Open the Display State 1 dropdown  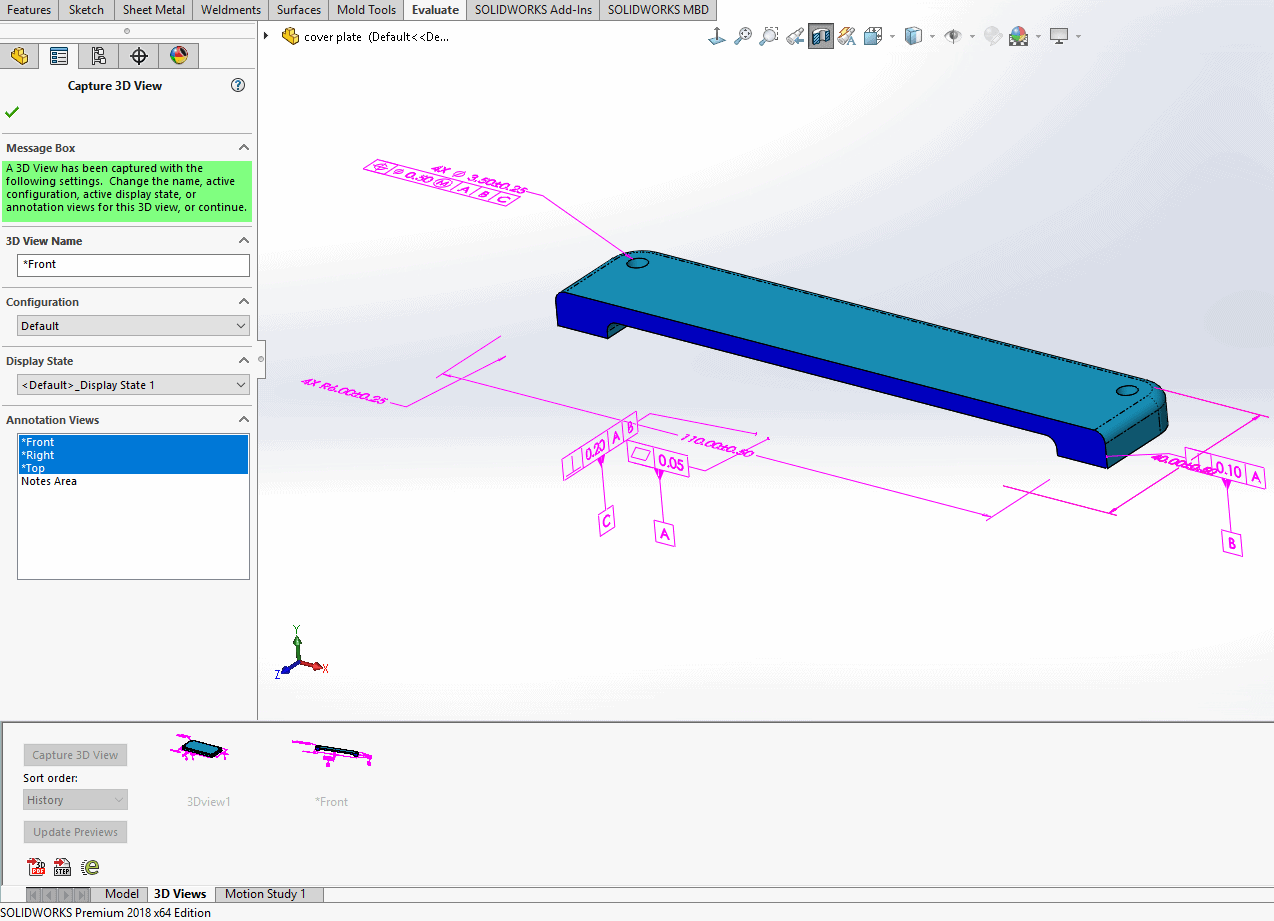(133, 385)
